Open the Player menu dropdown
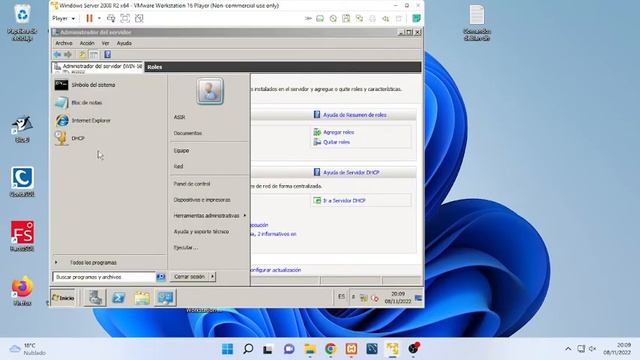This screenshot has width=640, height=360. click(x=64, y=18)
